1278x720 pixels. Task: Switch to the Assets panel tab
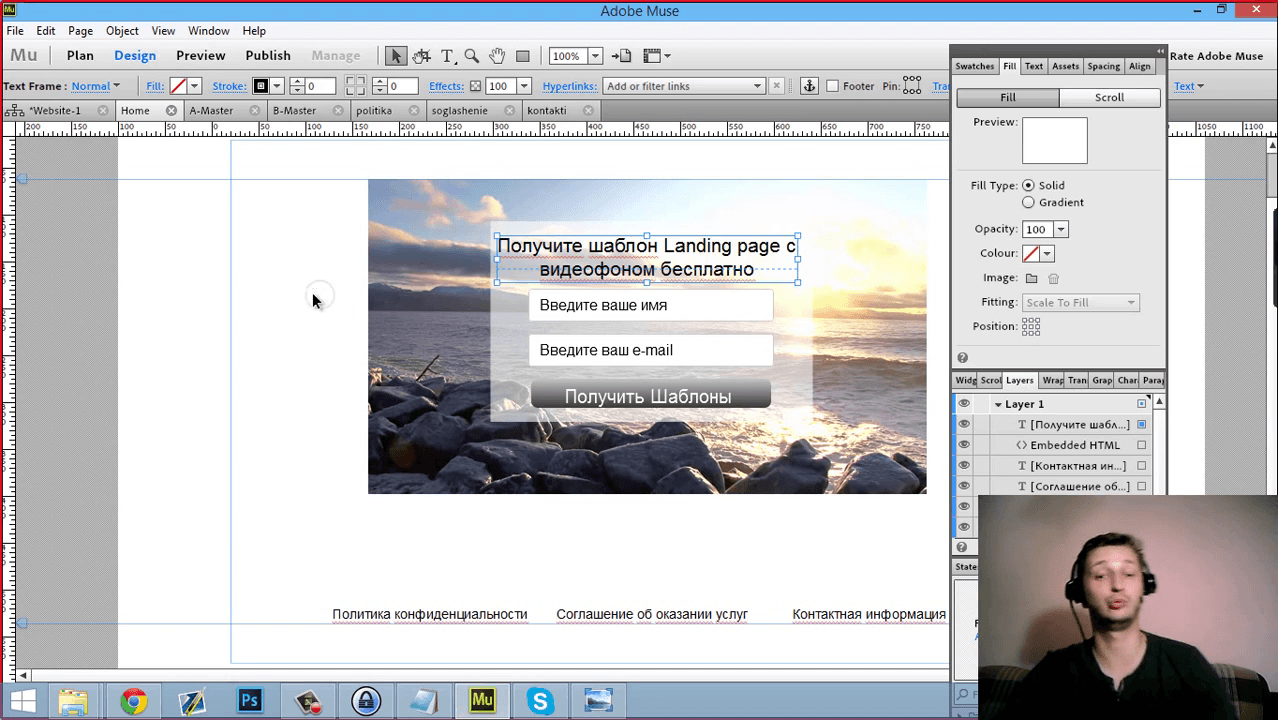tap(1065, 67)
